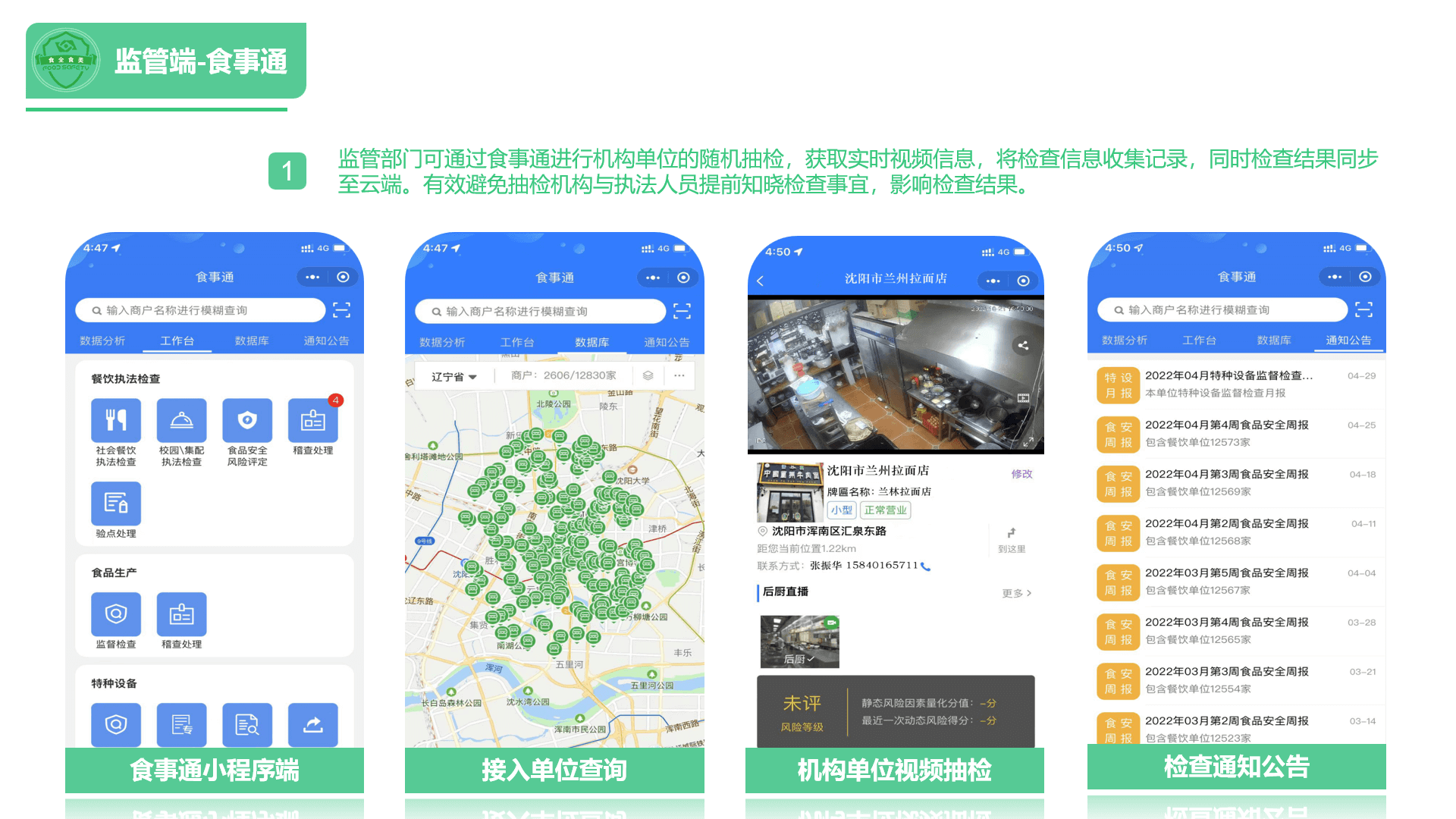Switch to 数据分析 tab in first phone
Viewport: 1456px width, 819px height.
click(x=102, y=341)
